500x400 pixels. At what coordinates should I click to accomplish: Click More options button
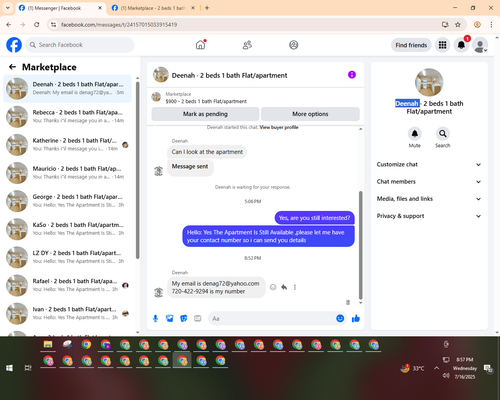(x=310, y=114)
